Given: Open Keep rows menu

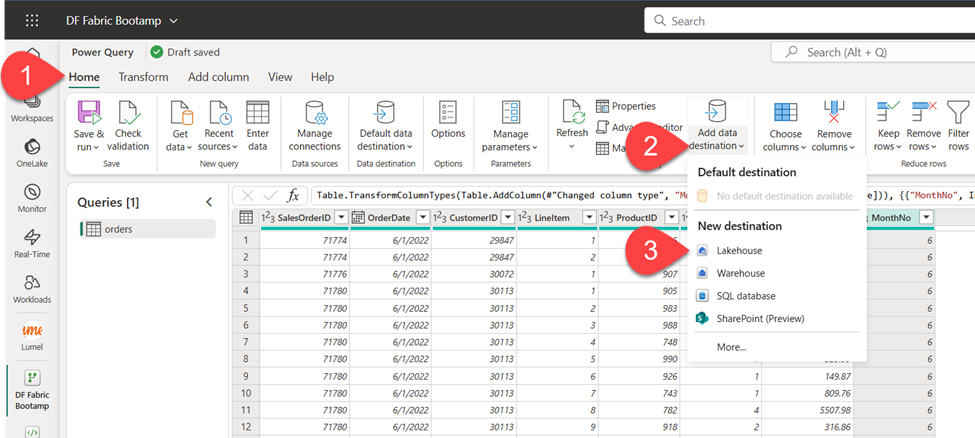Looking at the screenshot, I should click(887, 126).
